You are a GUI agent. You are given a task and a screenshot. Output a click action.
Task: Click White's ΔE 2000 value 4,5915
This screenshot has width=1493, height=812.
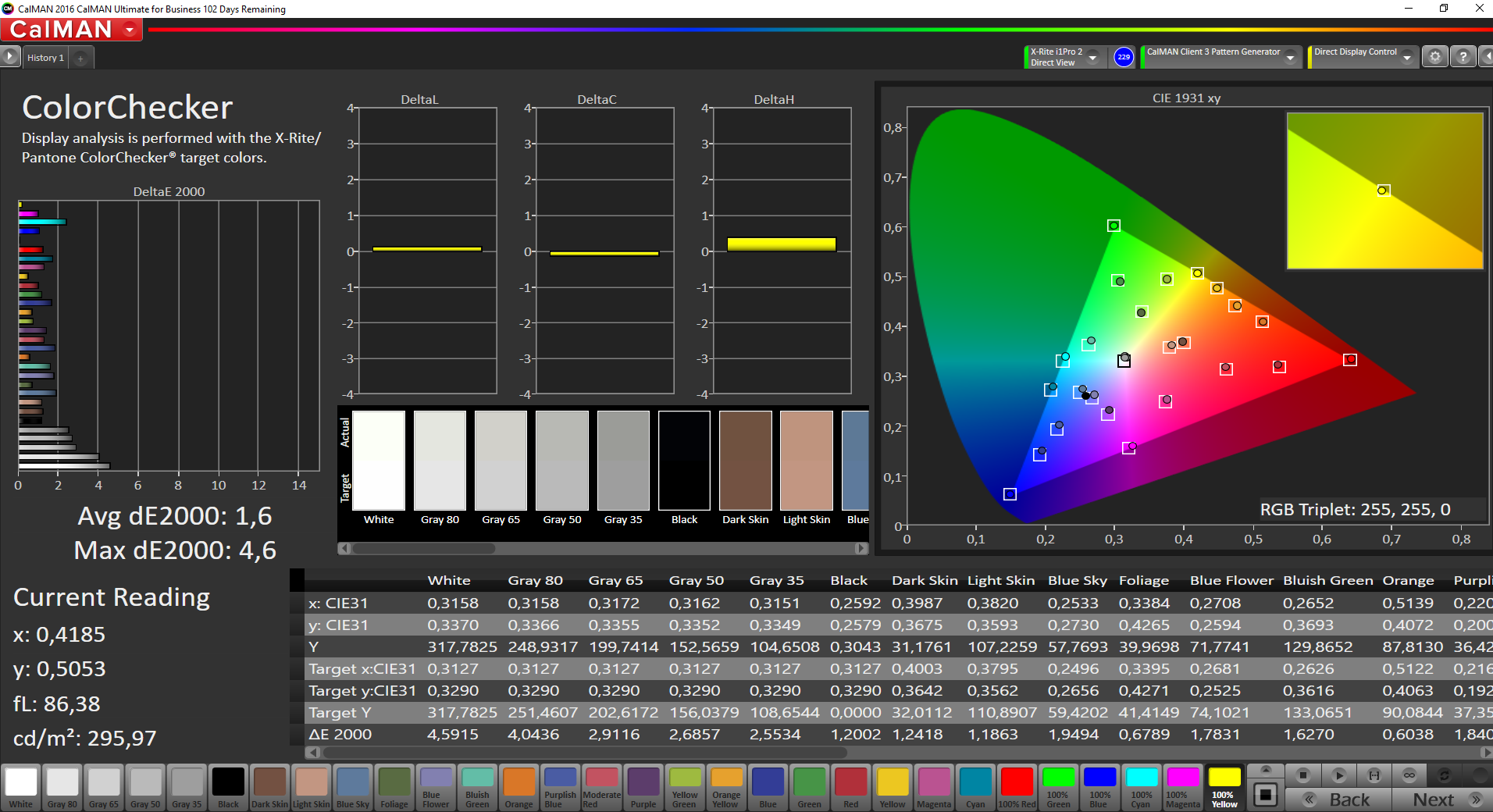click(453, 734)
